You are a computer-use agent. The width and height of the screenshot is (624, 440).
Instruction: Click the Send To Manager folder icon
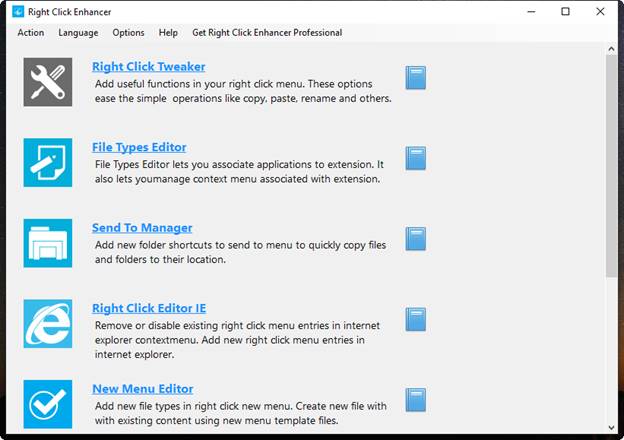pos(48,243)
